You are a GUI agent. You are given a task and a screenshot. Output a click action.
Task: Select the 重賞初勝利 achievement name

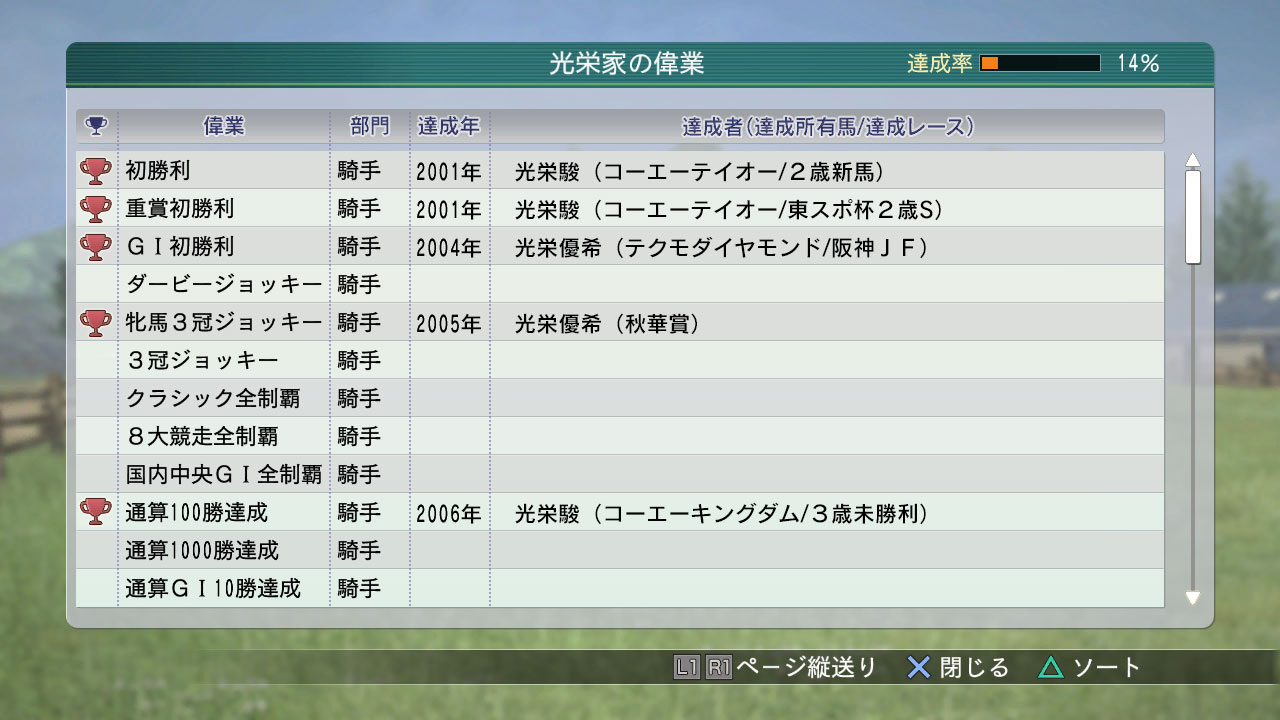coord(180,209)
